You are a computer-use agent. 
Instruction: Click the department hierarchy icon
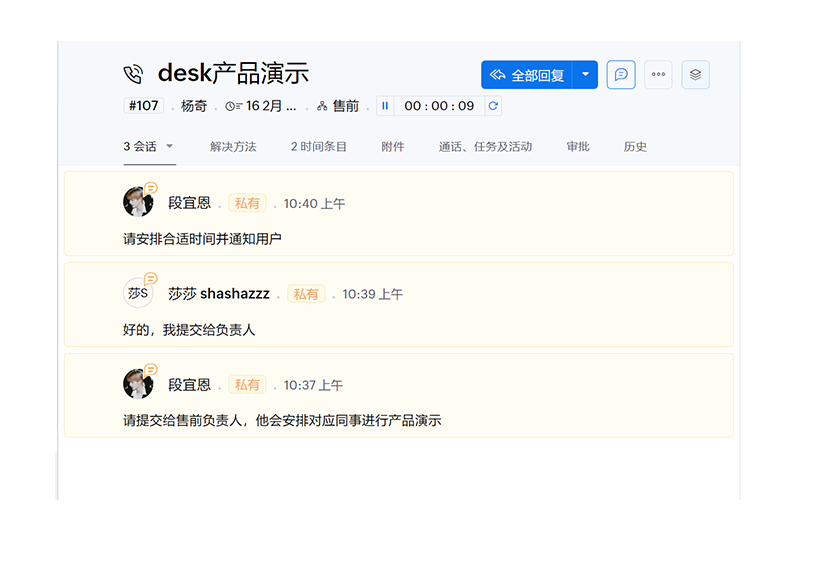322,106
